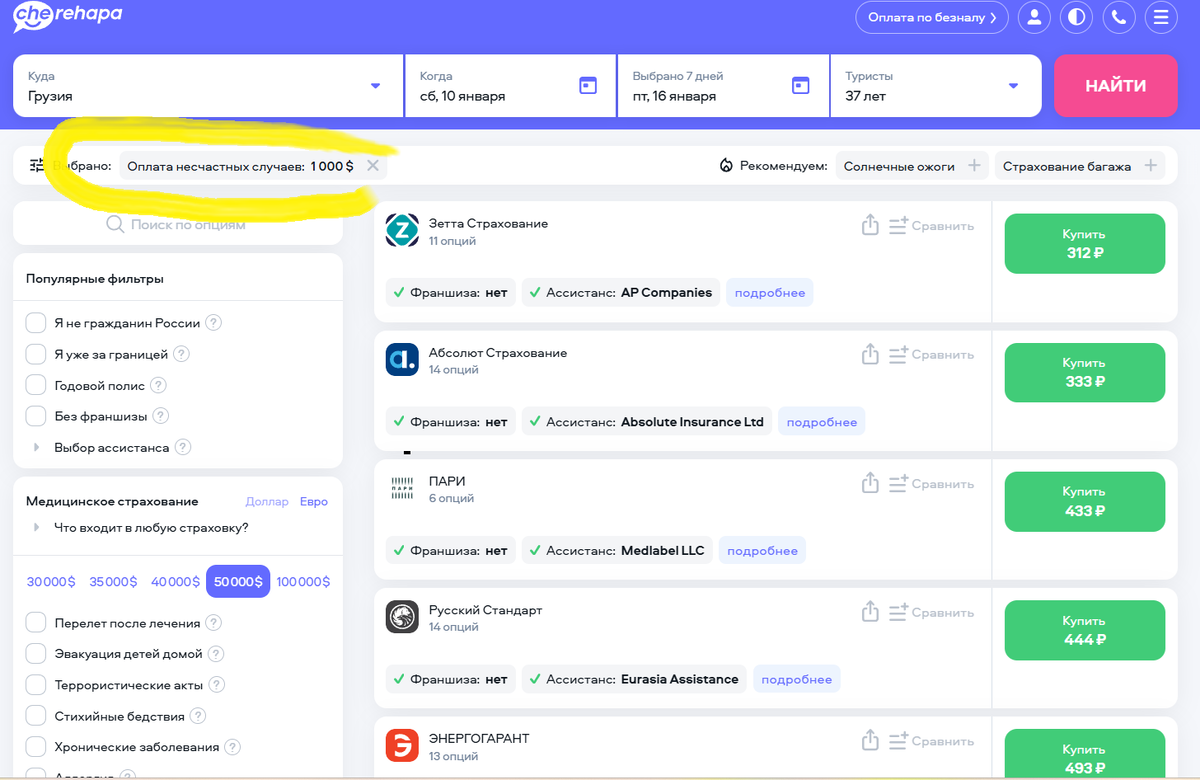
Task: Select 35 000 $ coverage amount
Action: (x=113, y=581)
